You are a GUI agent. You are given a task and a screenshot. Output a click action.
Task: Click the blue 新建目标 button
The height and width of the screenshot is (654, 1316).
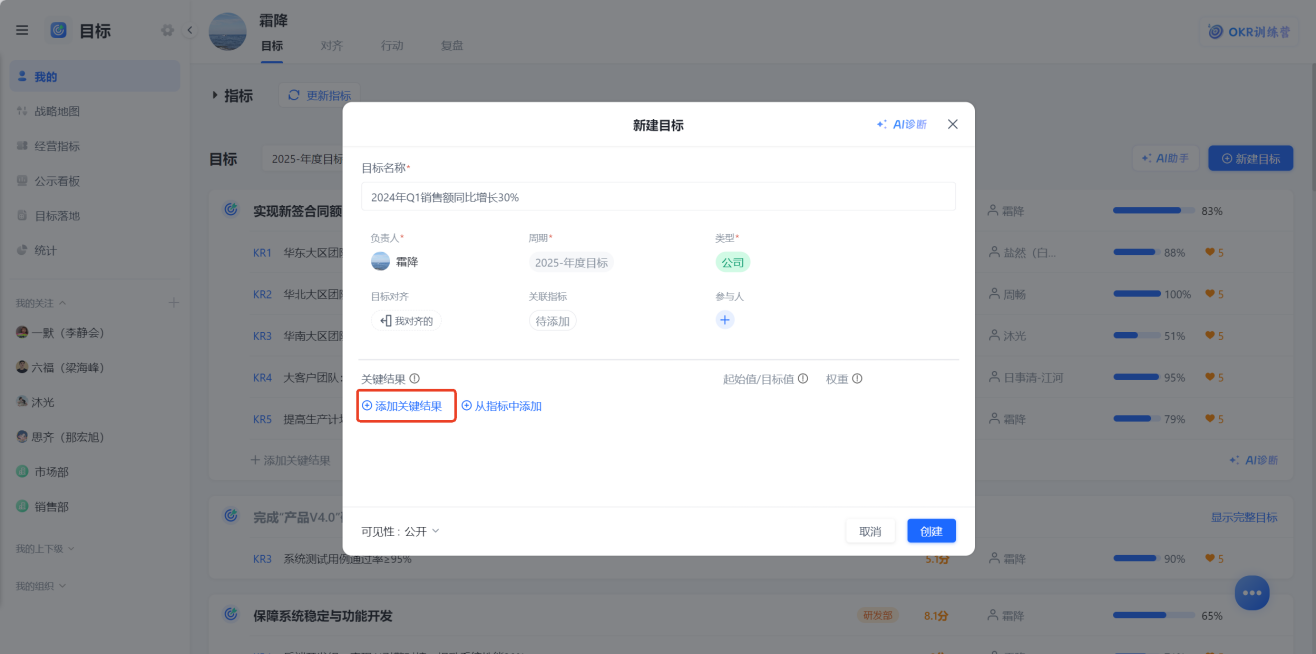pos(1251,158)
